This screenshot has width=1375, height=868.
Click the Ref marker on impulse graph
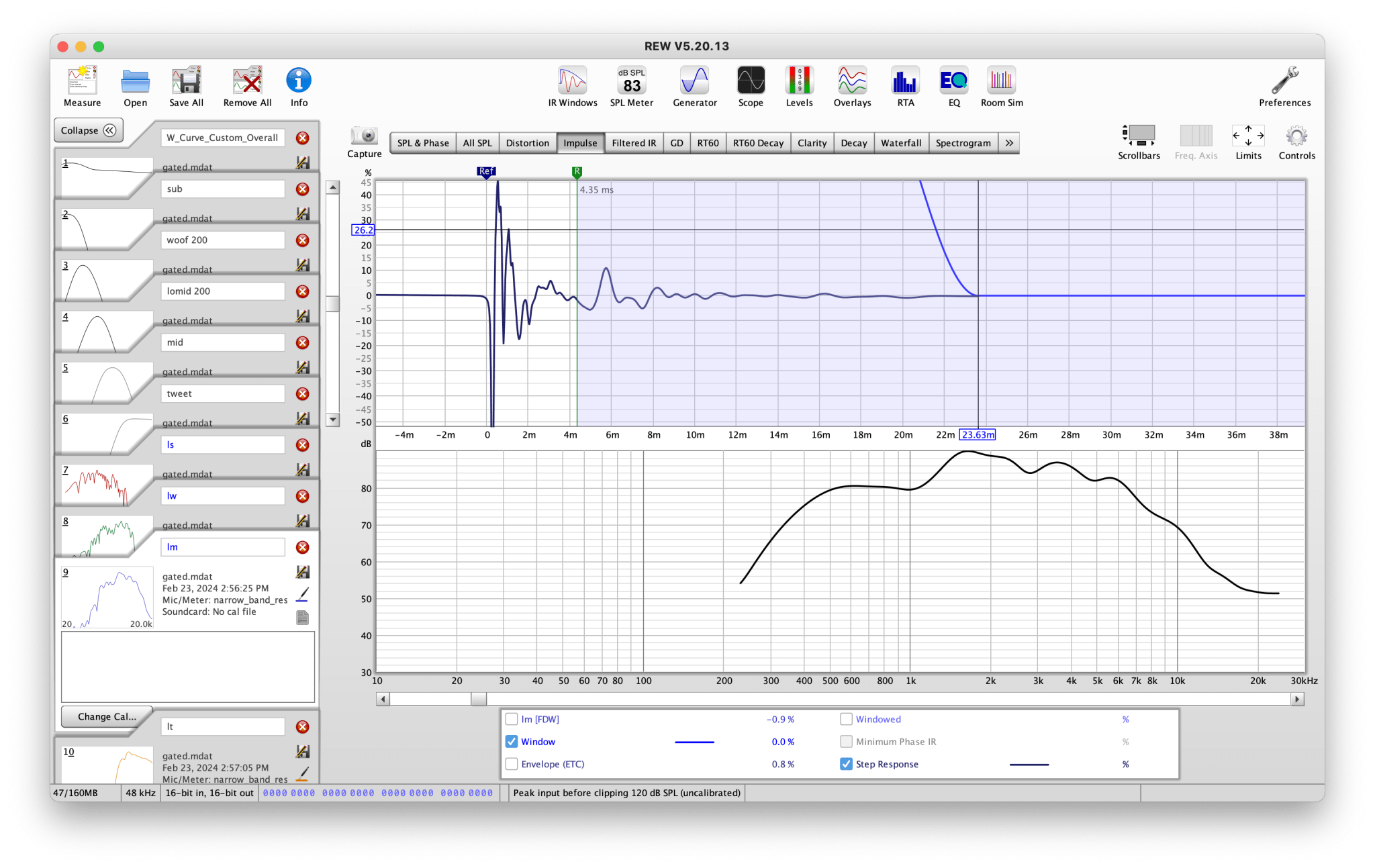[x=487, y=172]
